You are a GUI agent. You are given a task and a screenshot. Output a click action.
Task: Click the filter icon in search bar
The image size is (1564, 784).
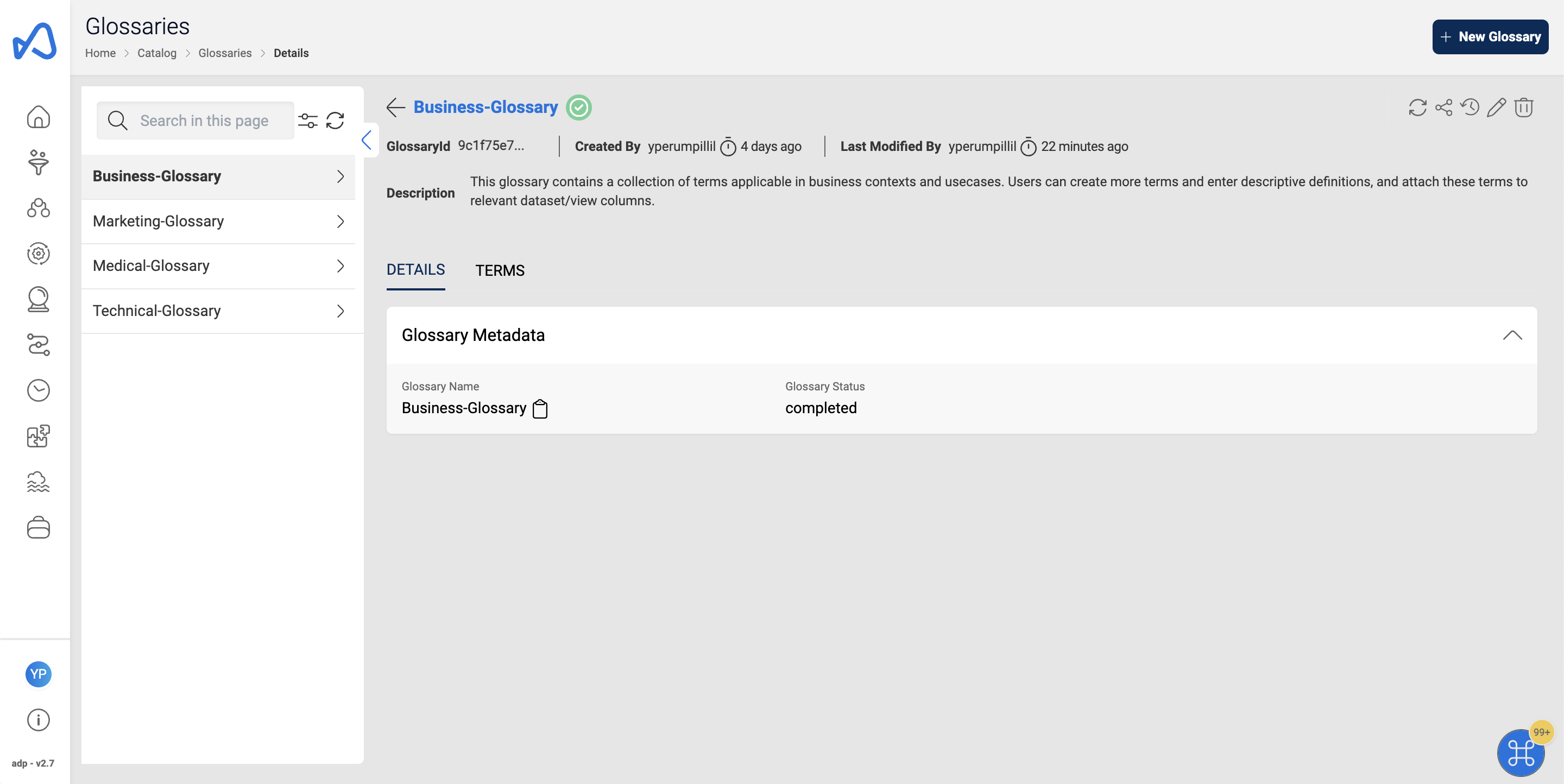click(308, 120)
